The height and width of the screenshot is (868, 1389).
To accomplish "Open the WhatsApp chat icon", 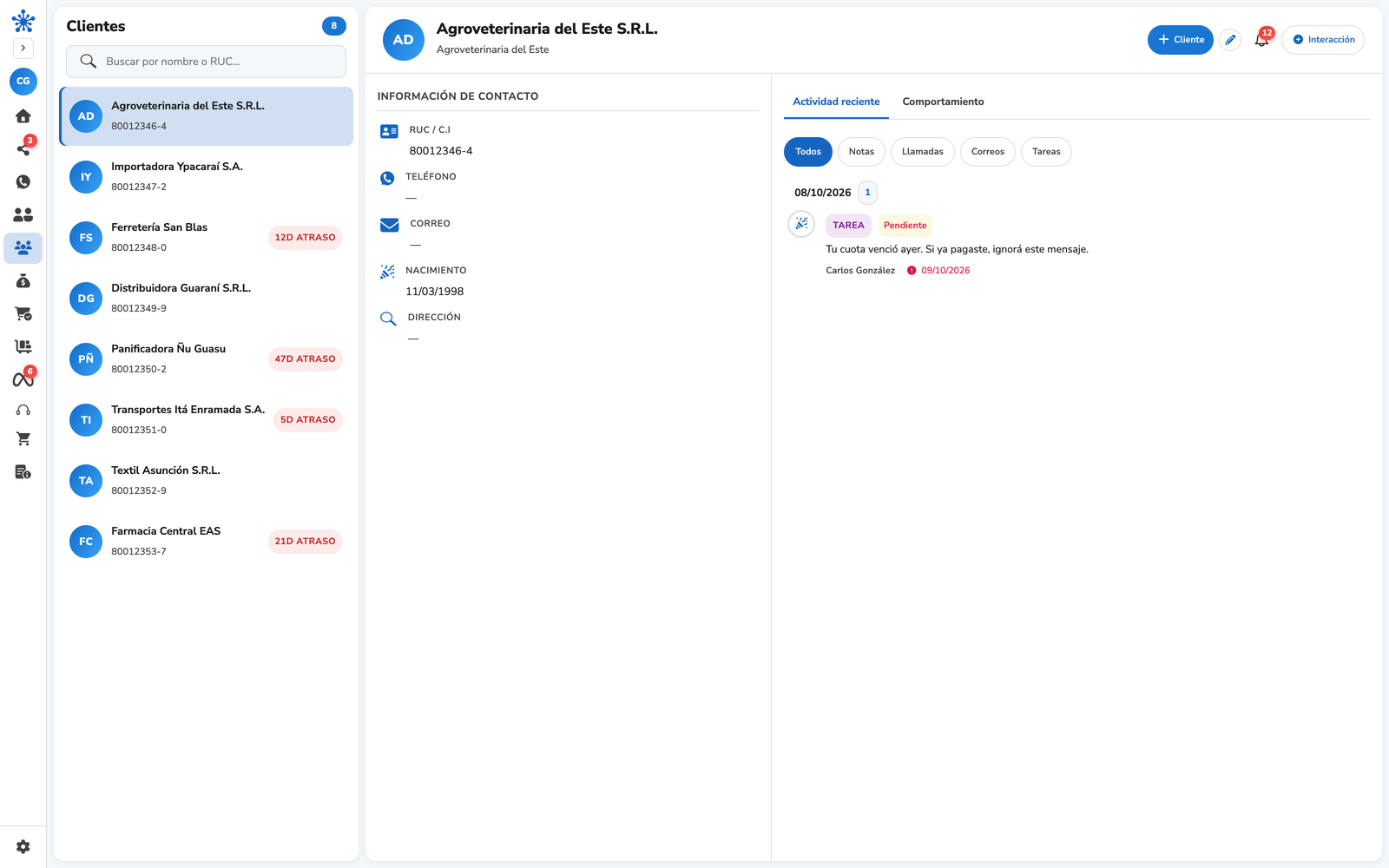I will click(x=23, y=181).
